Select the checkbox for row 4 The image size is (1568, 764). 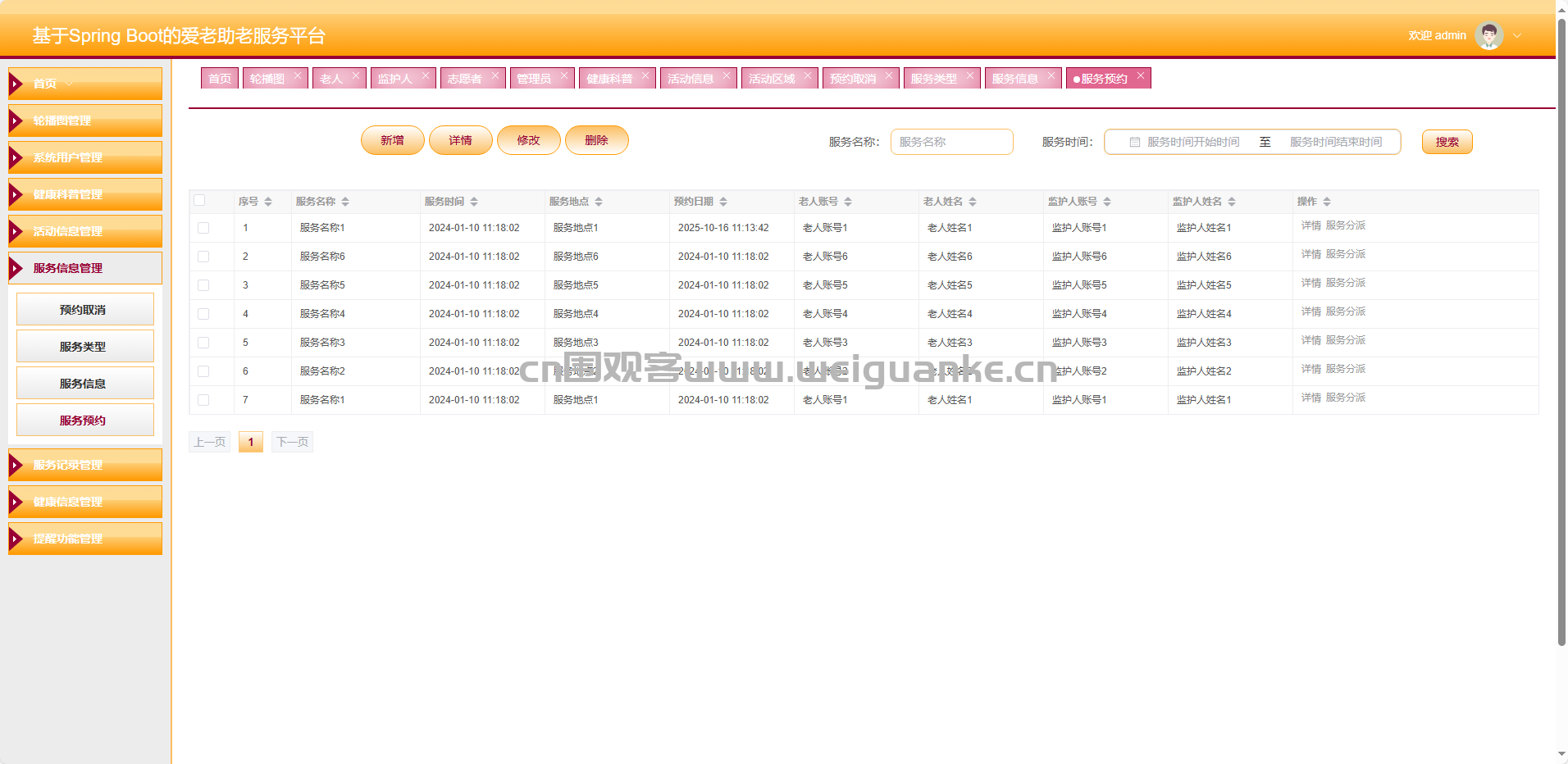point(203,314)
